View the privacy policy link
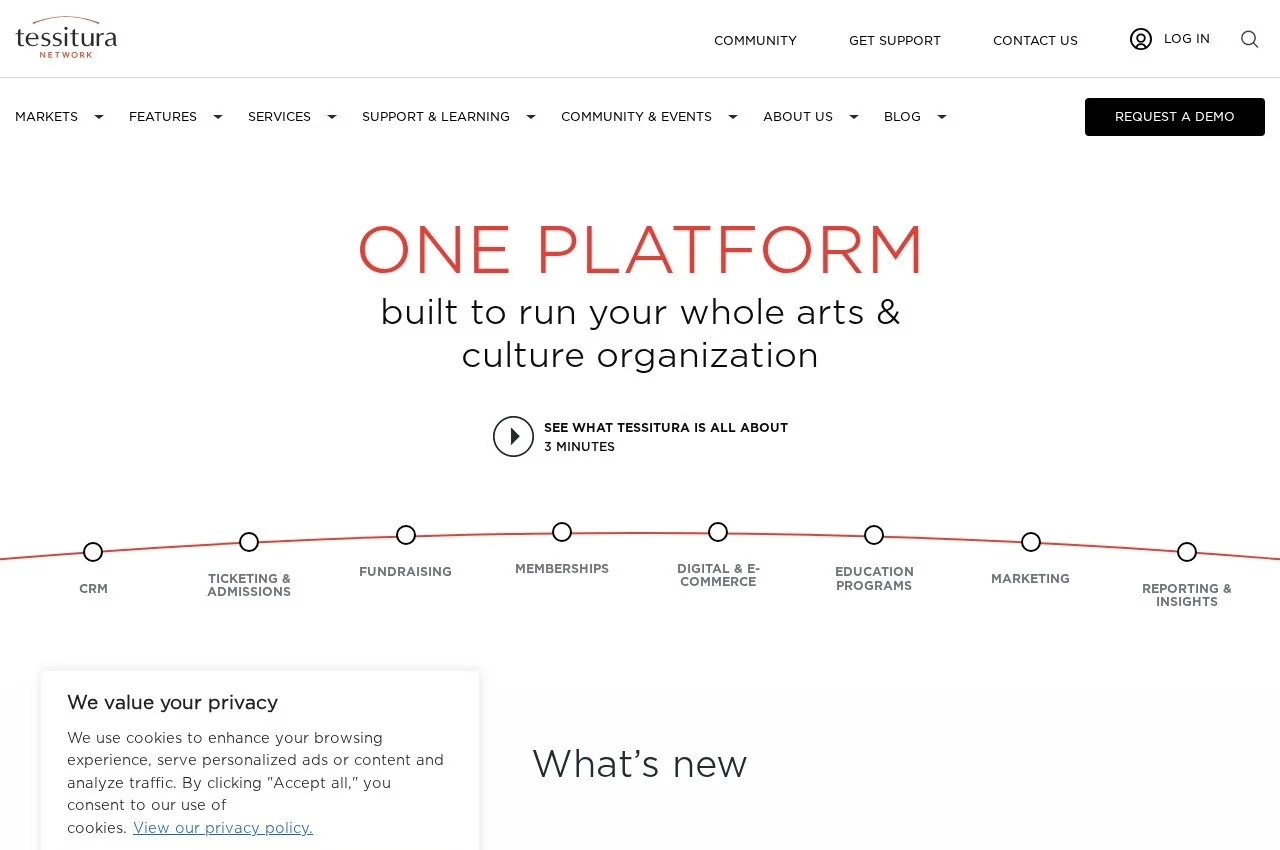 click(x=223, y=828)
